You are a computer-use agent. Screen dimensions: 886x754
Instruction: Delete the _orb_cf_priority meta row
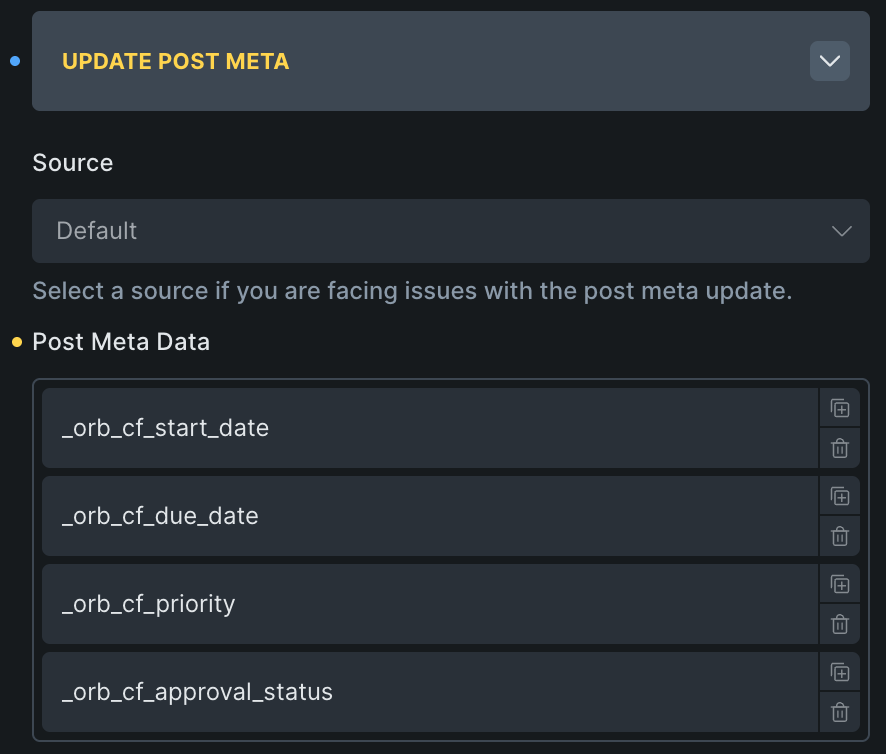tap(840, 625)
